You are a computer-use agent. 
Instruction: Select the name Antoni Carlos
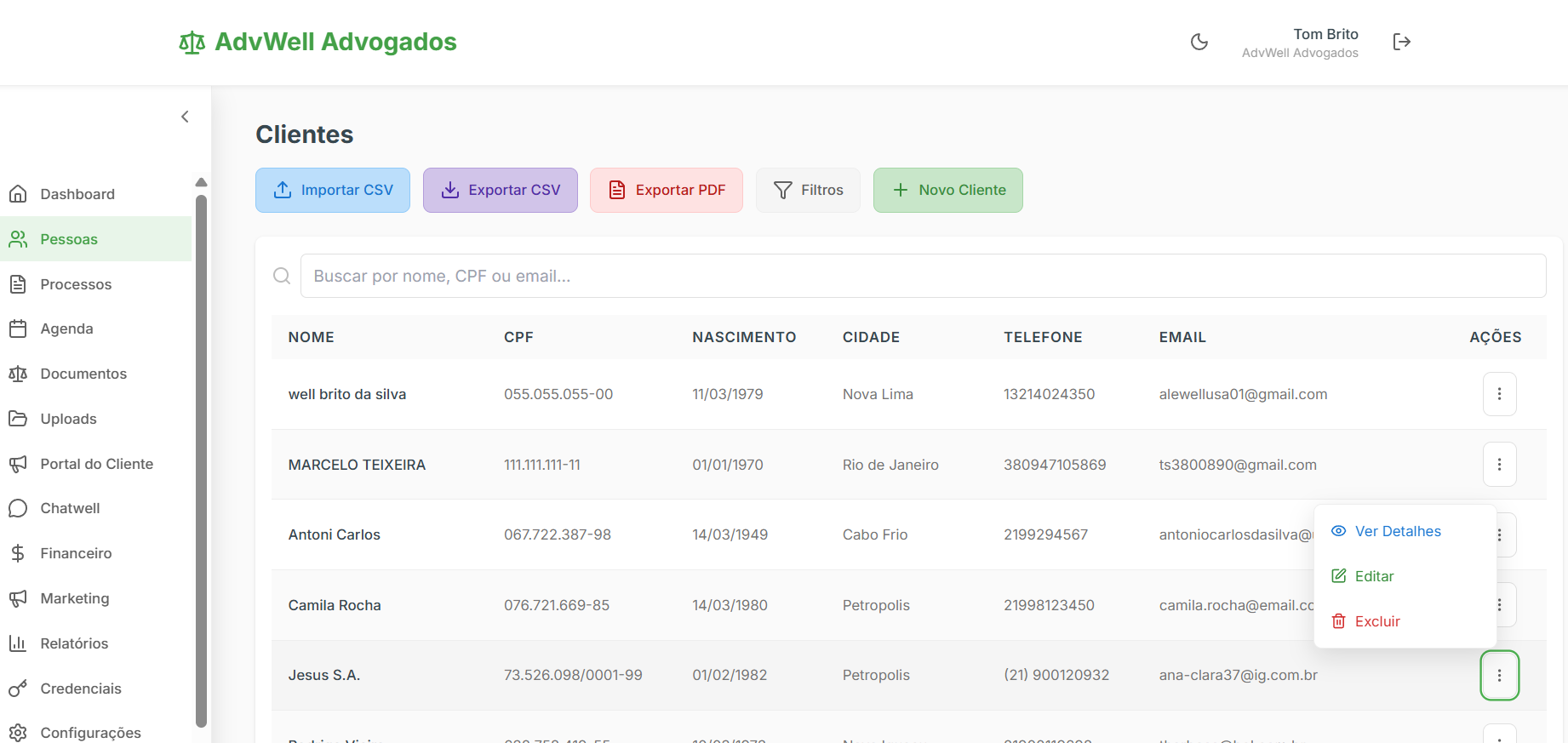(x=335, y=534)
